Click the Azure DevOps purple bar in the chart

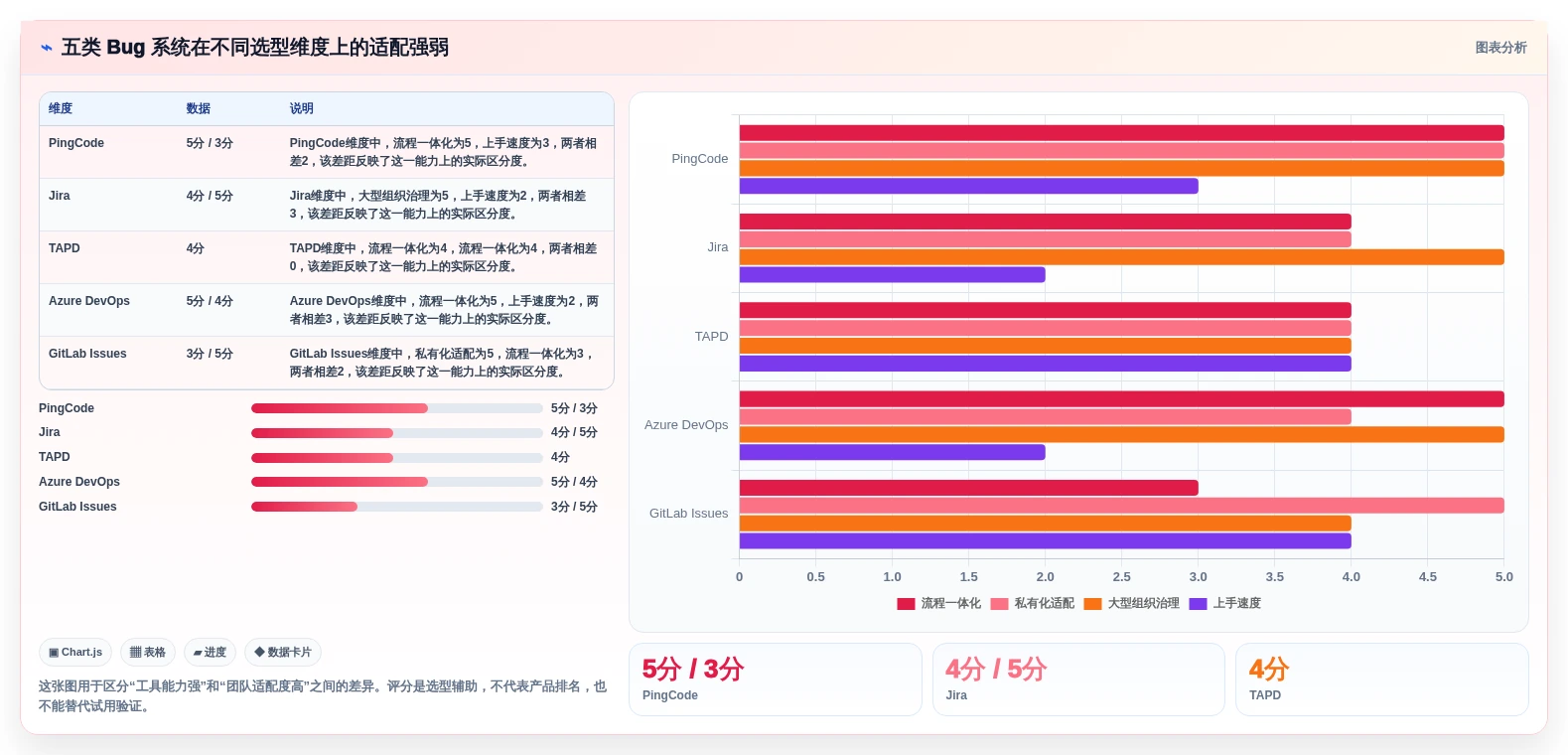[893, 452]
